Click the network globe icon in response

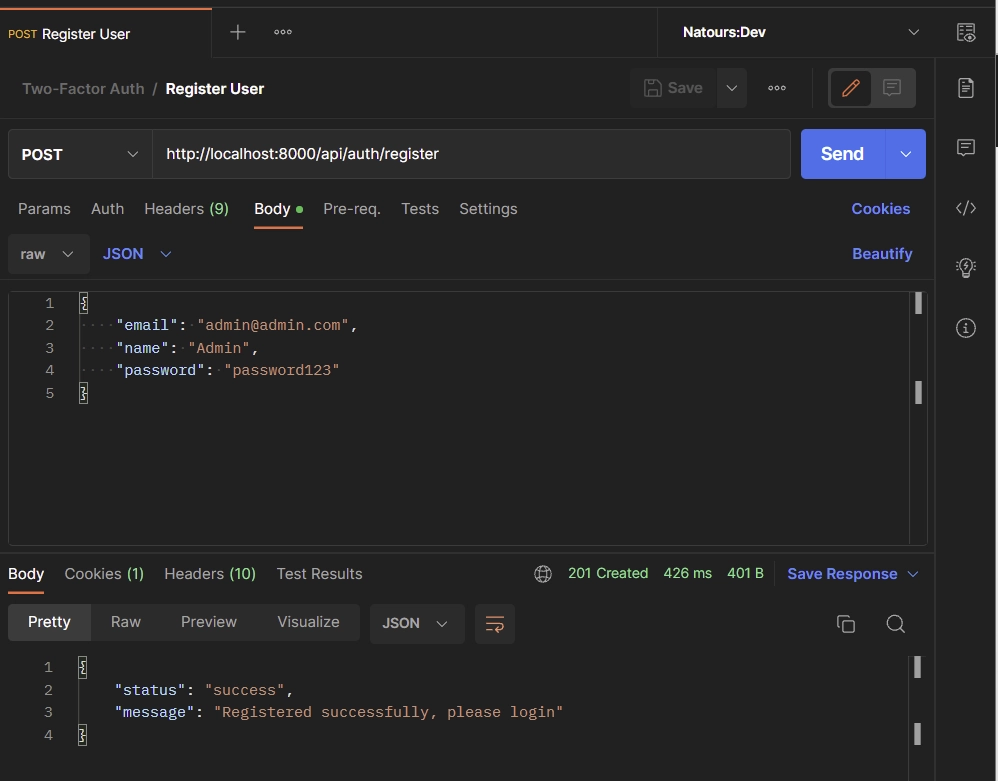542,573
